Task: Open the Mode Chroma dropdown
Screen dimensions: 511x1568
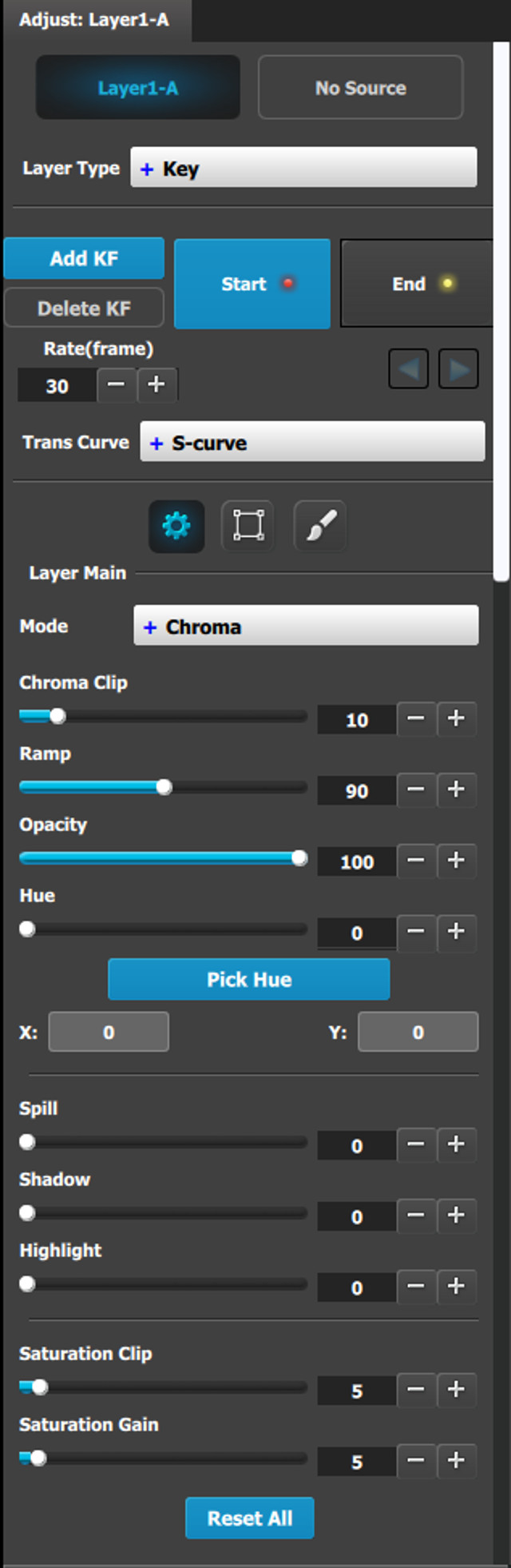Action: click(x=307, y=626)
